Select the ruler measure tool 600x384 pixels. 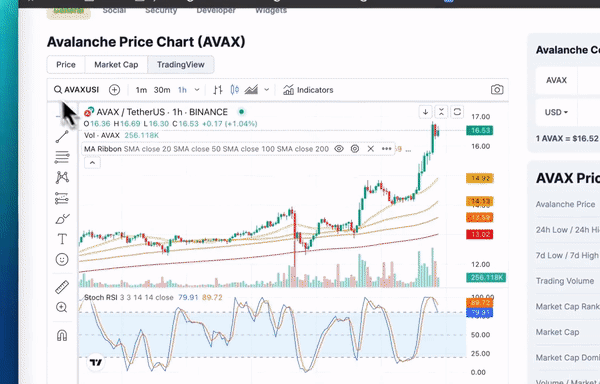click(62, 287)
